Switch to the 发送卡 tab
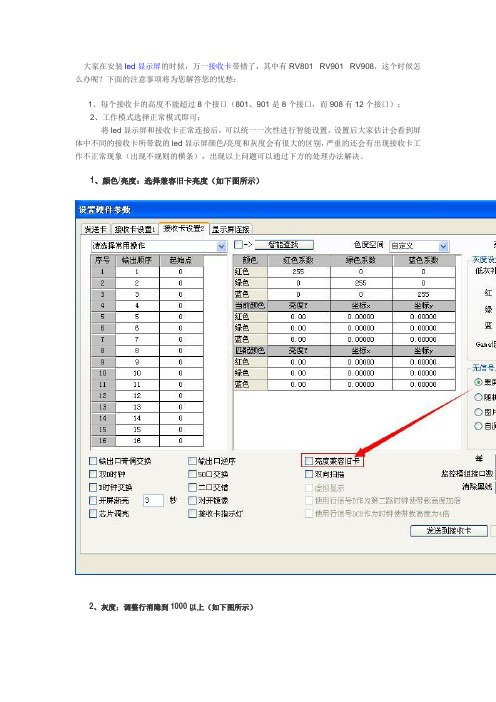 point(95,229)
